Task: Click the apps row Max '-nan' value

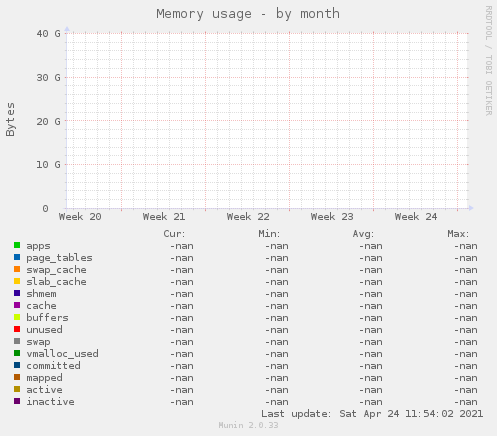Action: coord(466,246)
